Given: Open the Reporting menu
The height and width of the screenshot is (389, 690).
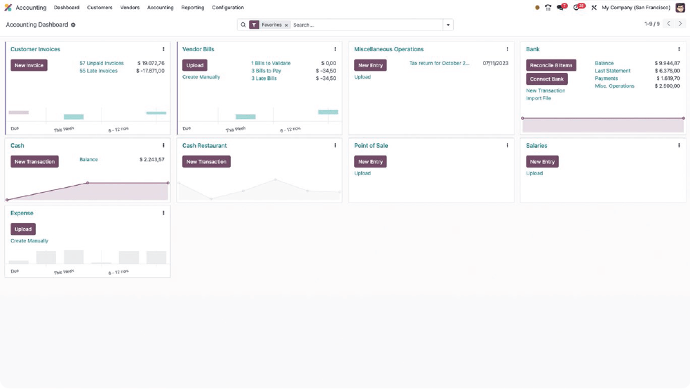Looking at the screenshot, I should (193, 7).
